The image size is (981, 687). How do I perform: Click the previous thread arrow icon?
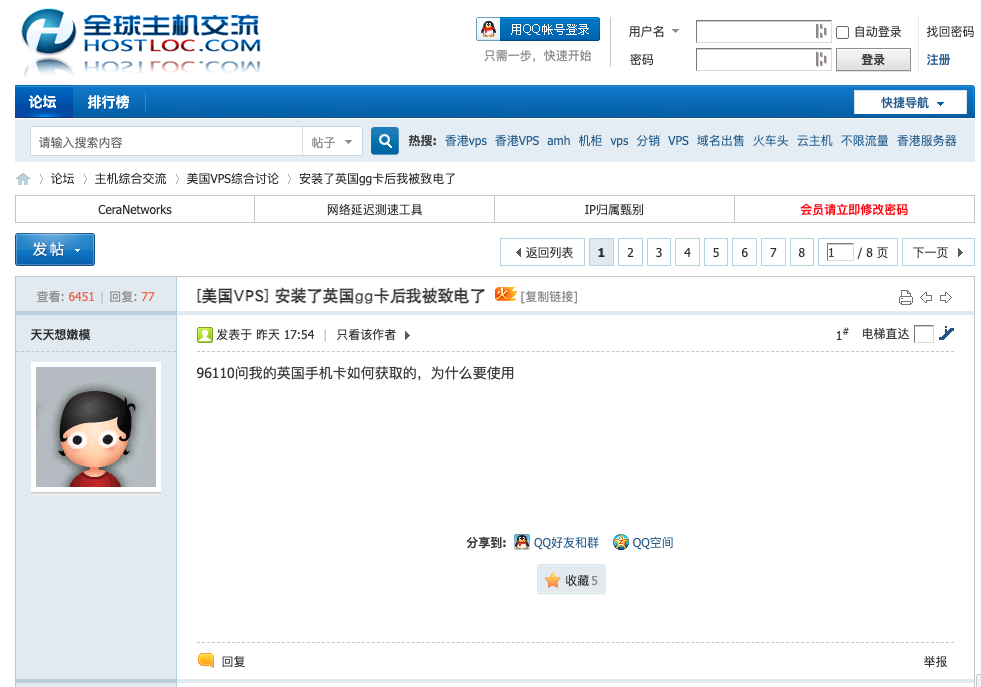[926, 297]
